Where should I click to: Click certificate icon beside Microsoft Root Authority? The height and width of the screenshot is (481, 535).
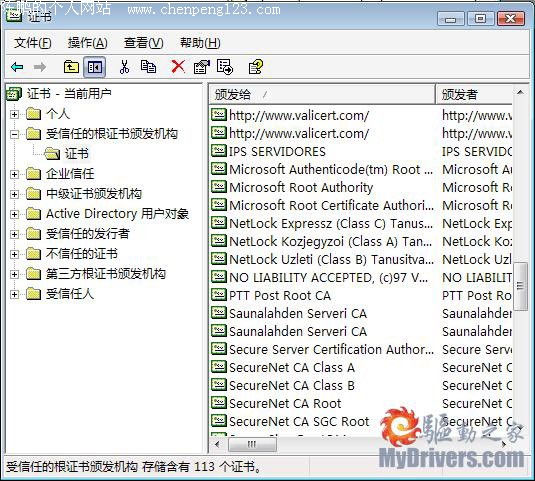click(x=218, y=187)
